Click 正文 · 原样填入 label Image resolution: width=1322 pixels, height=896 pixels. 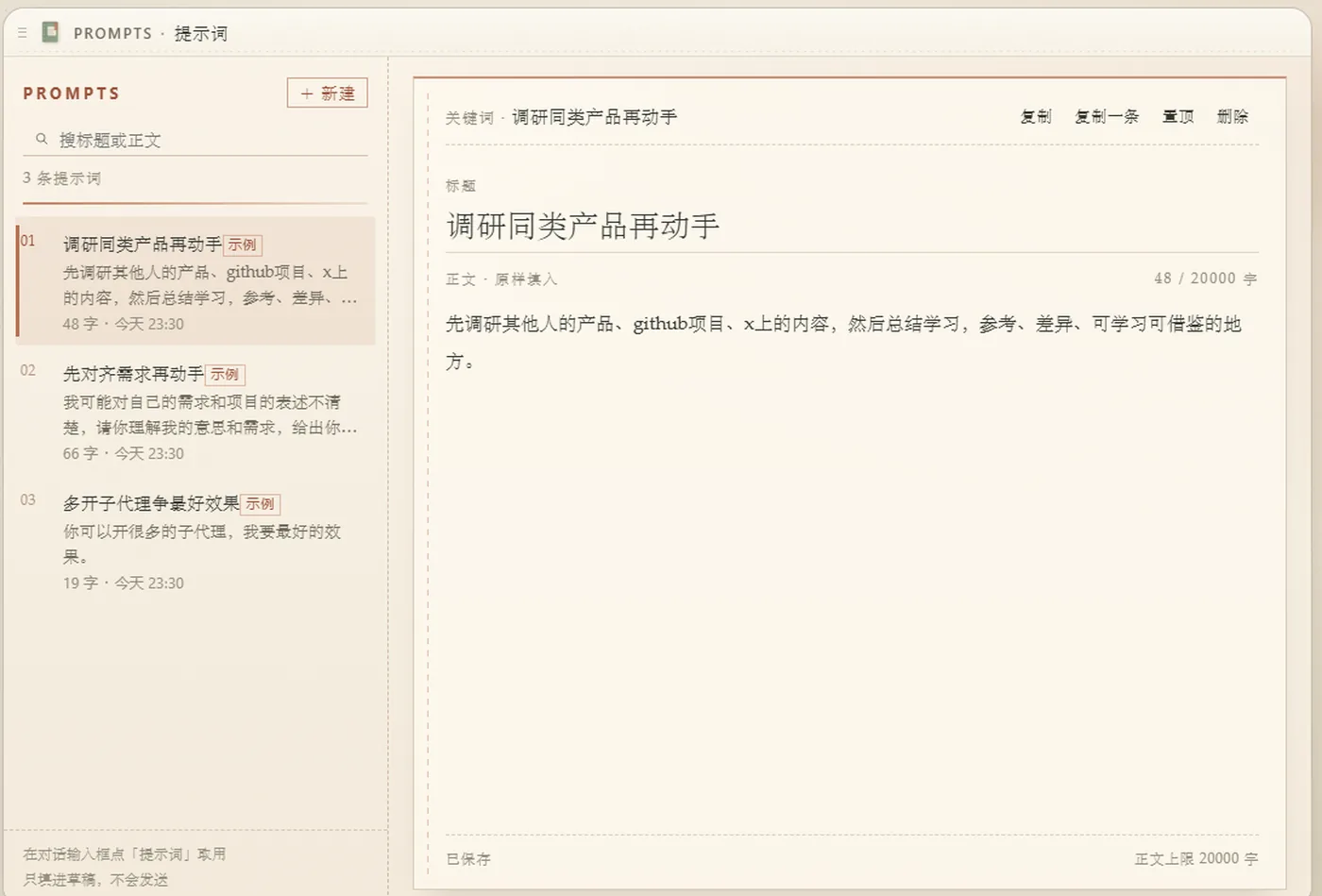click(x=501, y=279)
